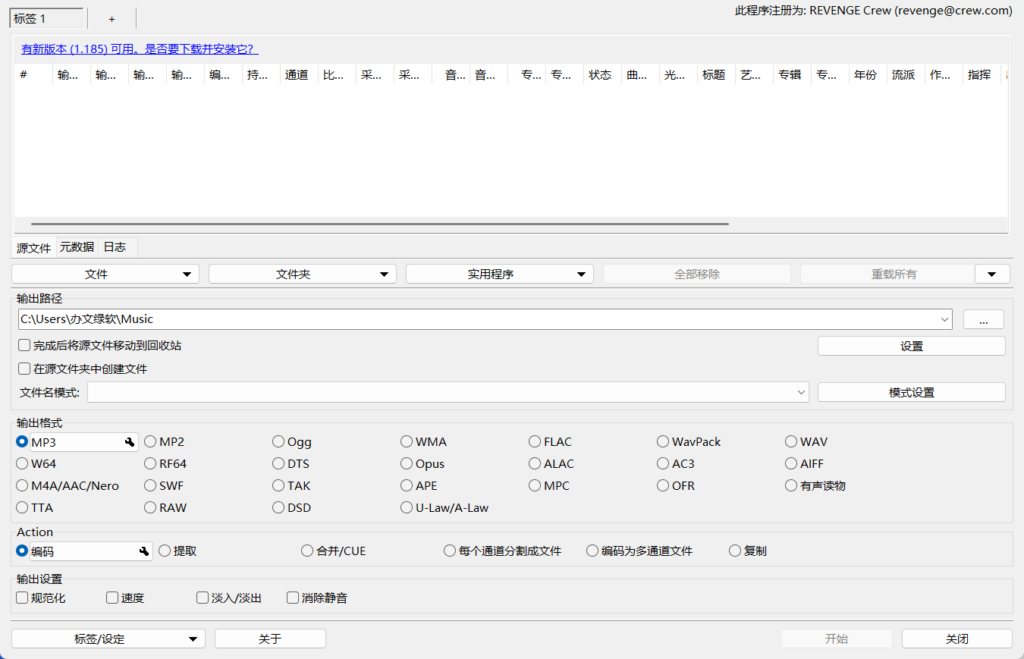The image size is (1024, 659).
Task: Expand the 文件名模式 combo box arrow
Action: 801,393
